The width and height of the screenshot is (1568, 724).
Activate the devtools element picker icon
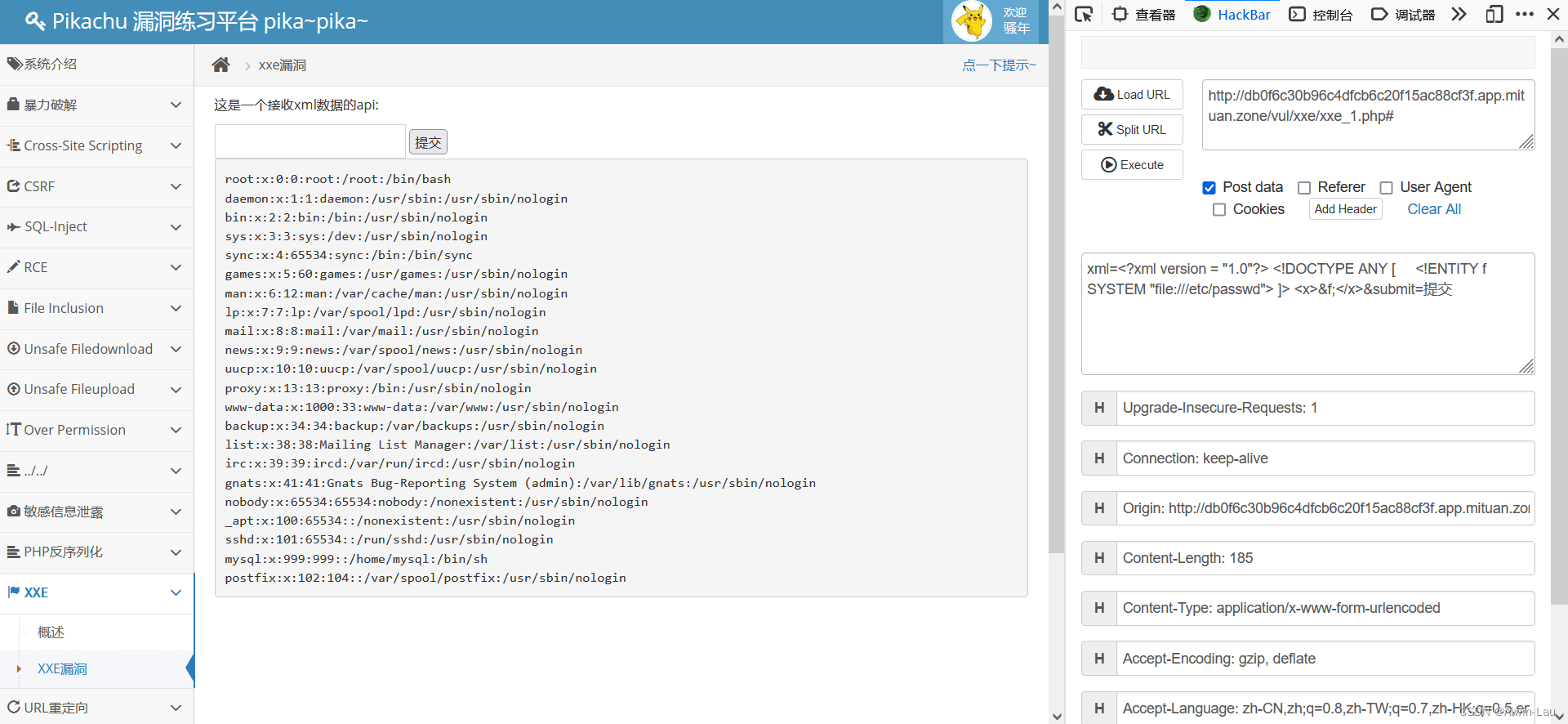(x=1084, y=14)
